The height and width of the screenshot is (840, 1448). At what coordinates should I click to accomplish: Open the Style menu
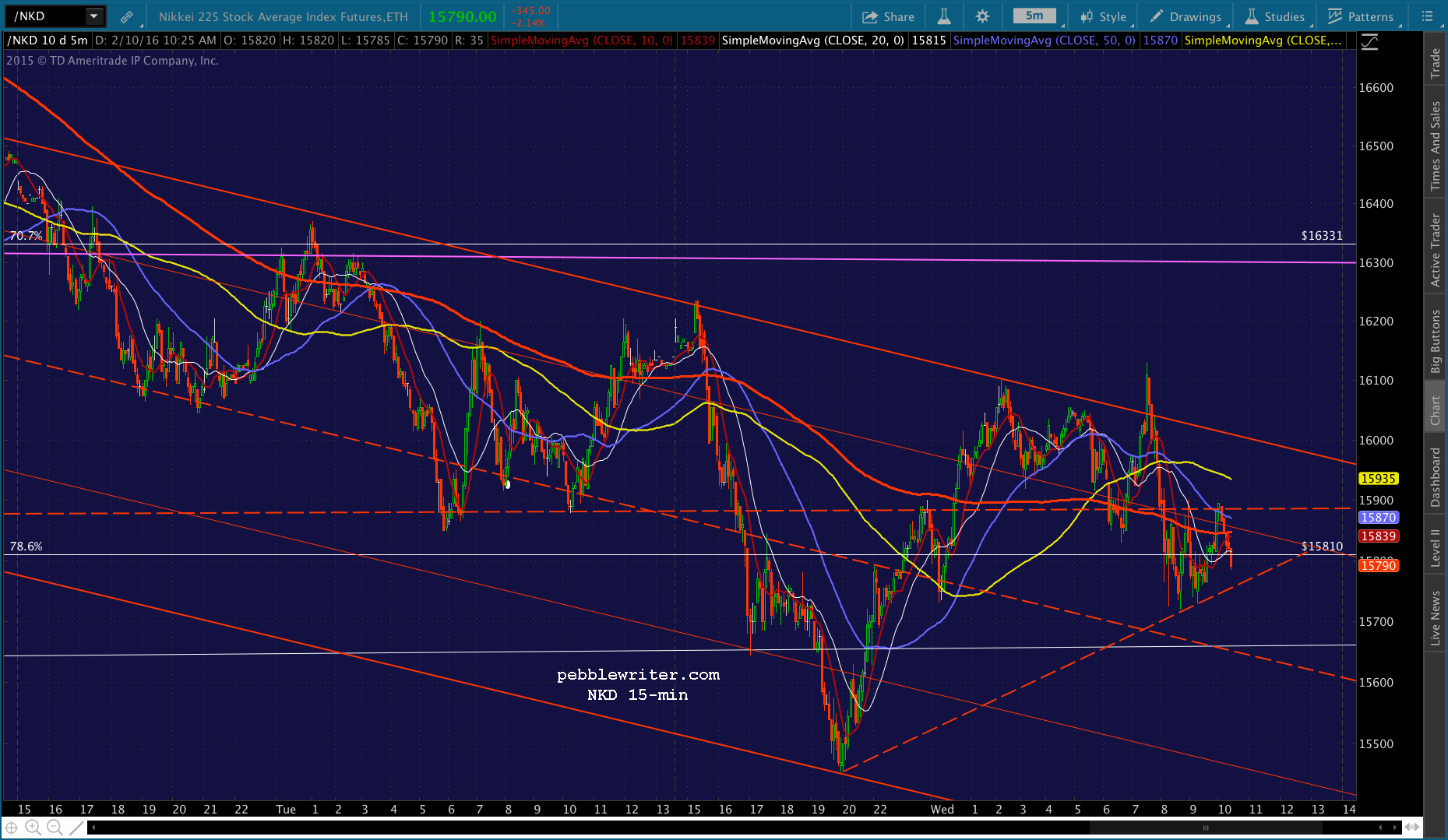point(1103,16)
